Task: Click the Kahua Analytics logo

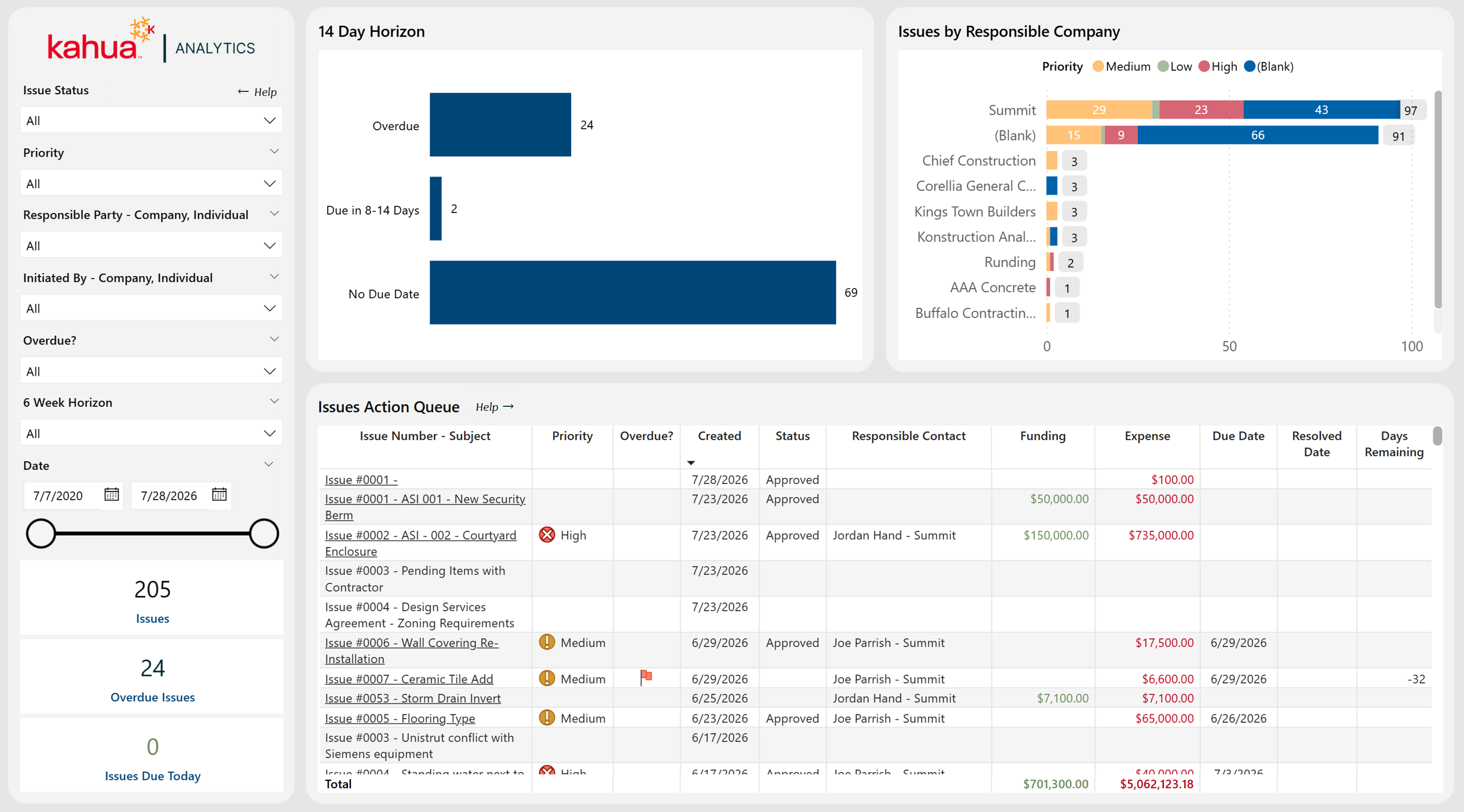Action: 151,41
